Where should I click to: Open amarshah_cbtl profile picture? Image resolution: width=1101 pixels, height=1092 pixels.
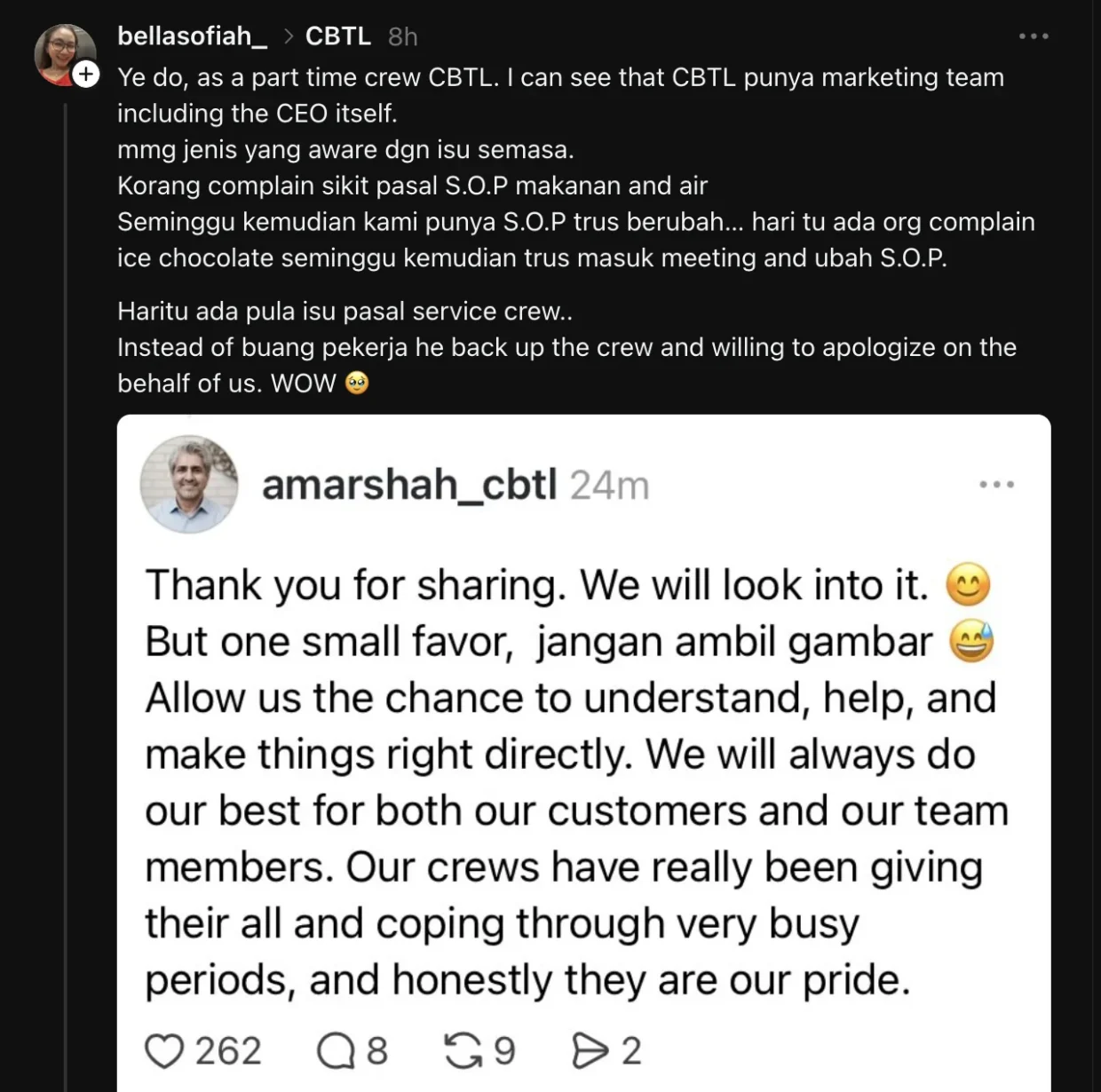(189, 484)
